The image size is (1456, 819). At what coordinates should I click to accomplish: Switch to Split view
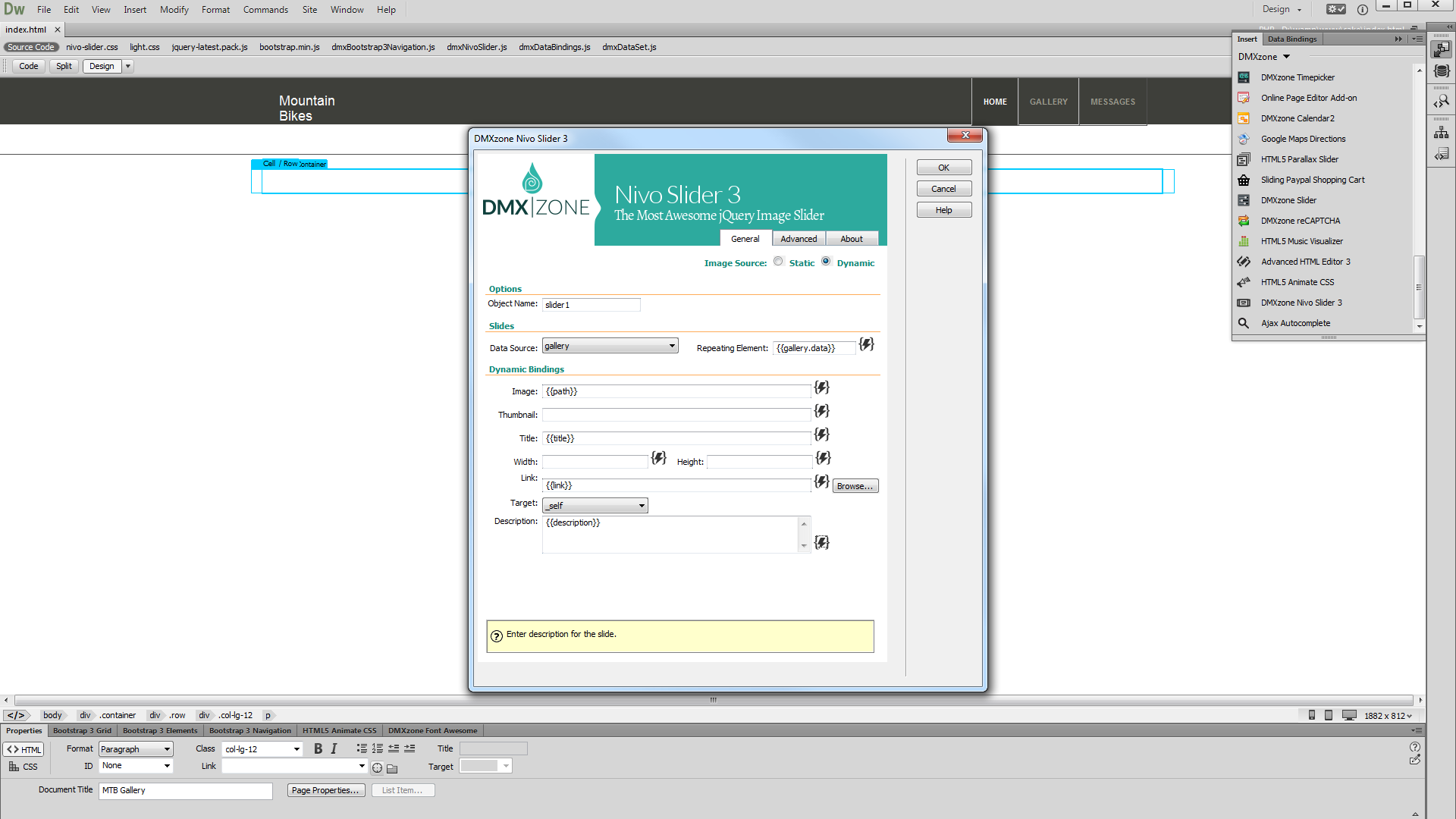[x=64, y=66]
